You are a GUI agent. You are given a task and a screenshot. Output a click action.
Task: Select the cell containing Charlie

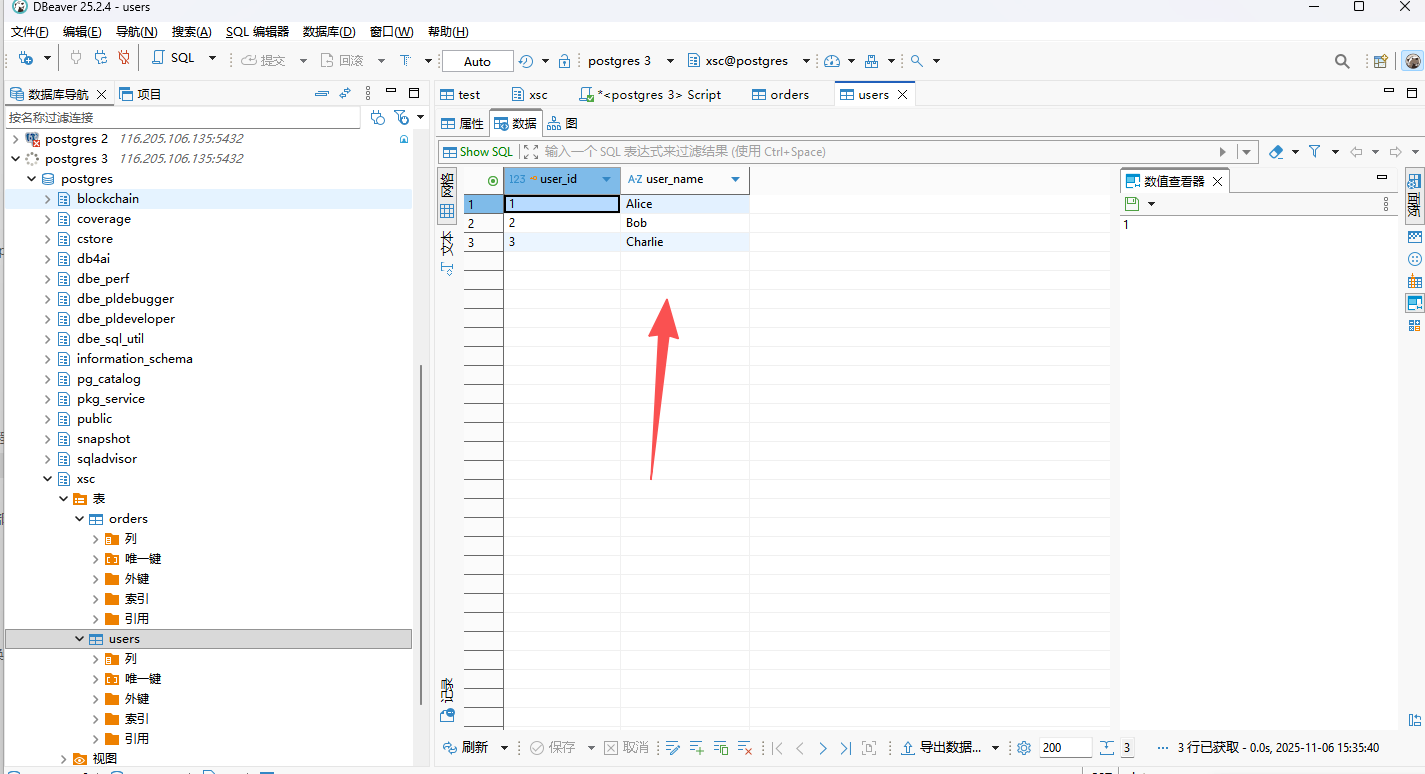point(684,242)
